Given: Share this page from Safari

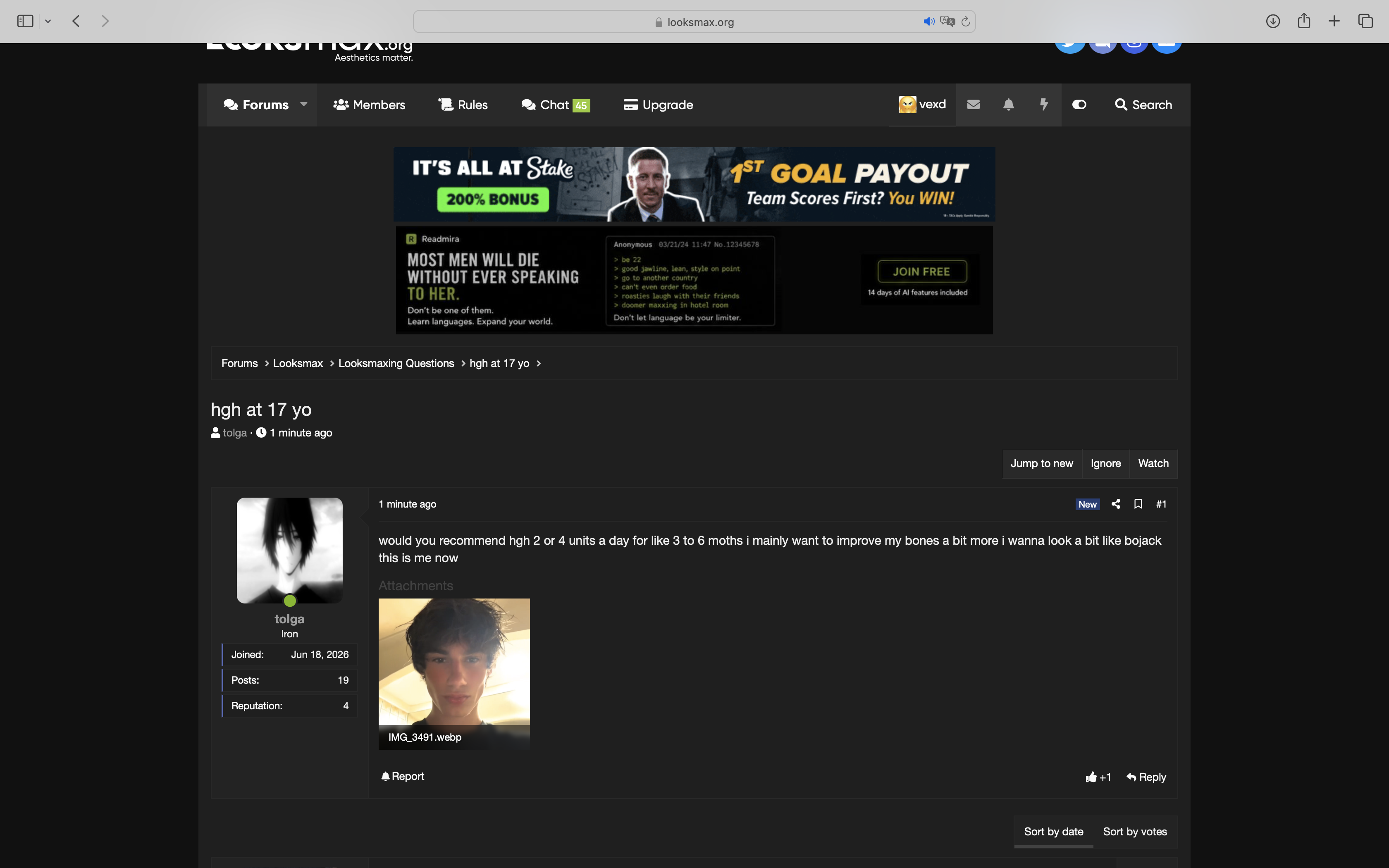Looking at the screenshot, I should 1304,21.
